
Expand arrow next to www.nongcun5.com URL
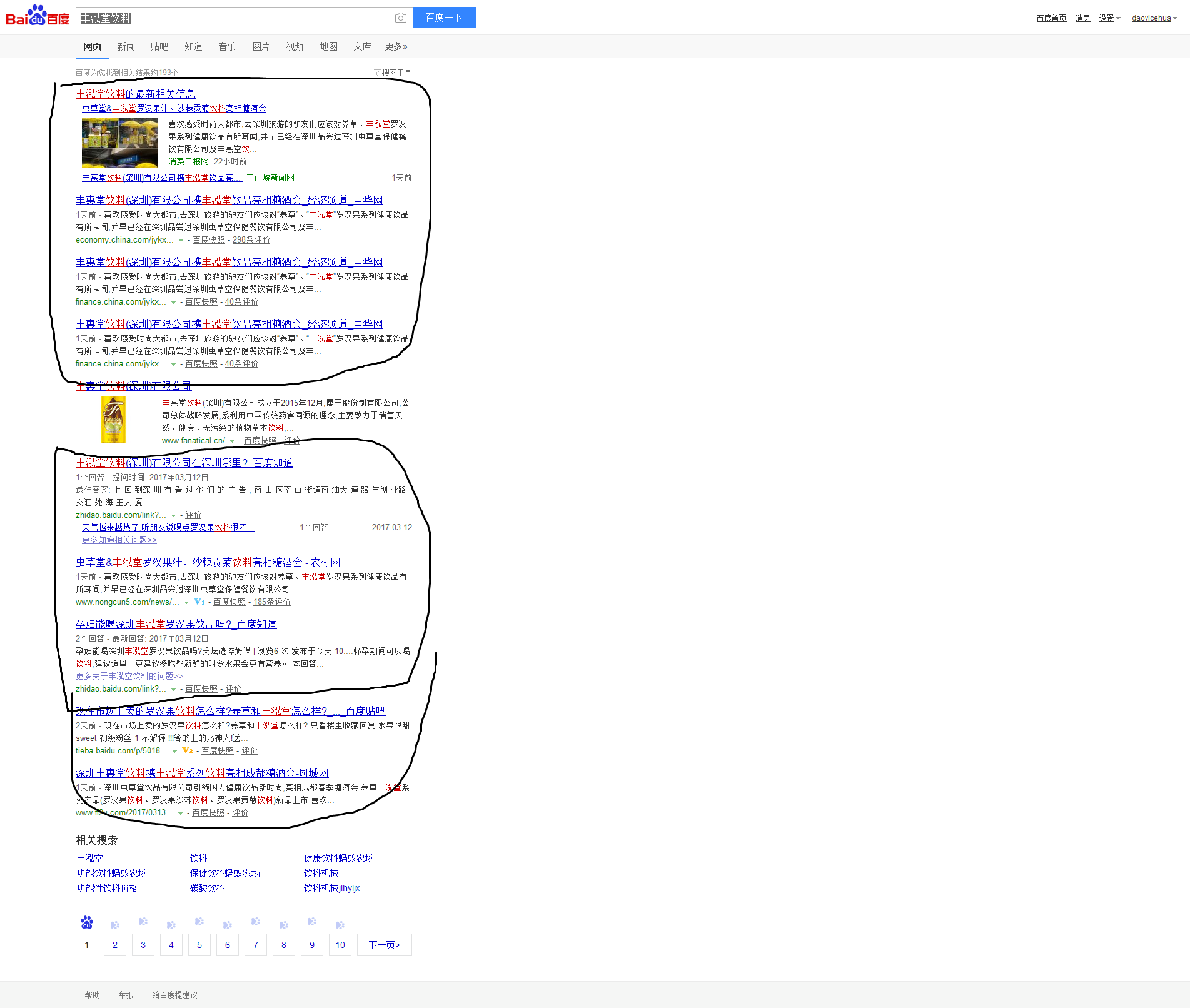coord(186,602)
